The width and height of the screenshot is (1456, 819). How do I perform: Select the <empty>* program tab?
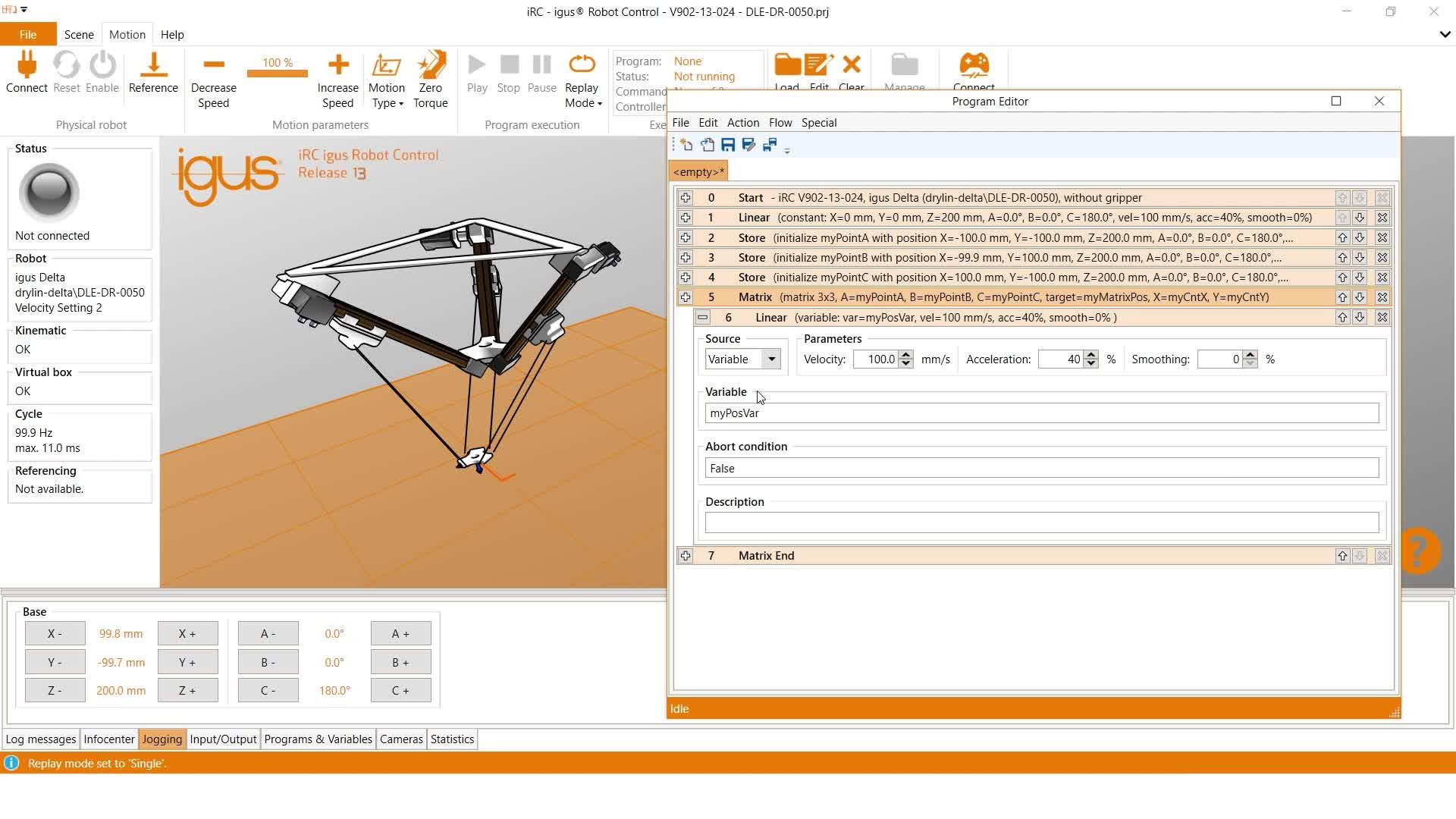click(x=698, y=172)
